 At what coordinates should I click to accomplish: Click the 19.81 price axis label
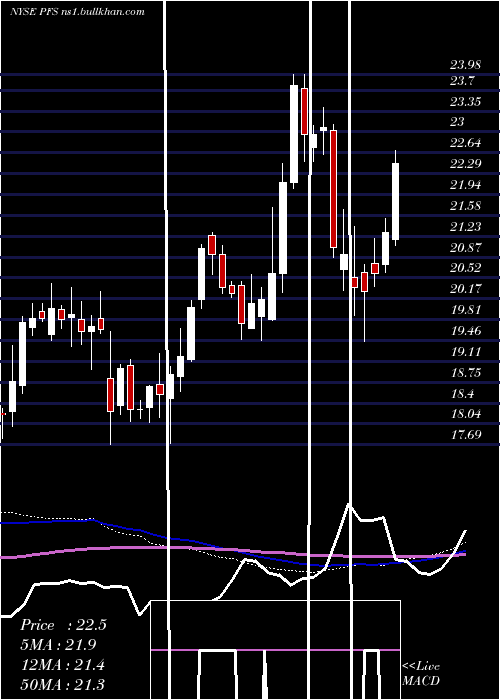[465, 310]
